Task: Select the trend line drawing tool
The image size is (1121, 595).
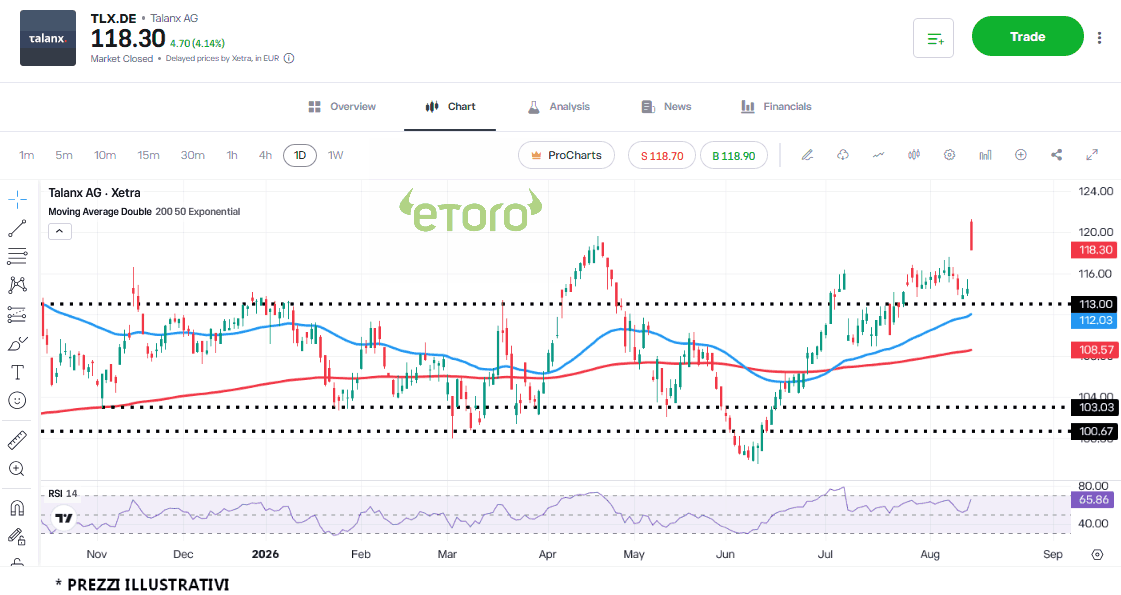Action: [17, 228]
